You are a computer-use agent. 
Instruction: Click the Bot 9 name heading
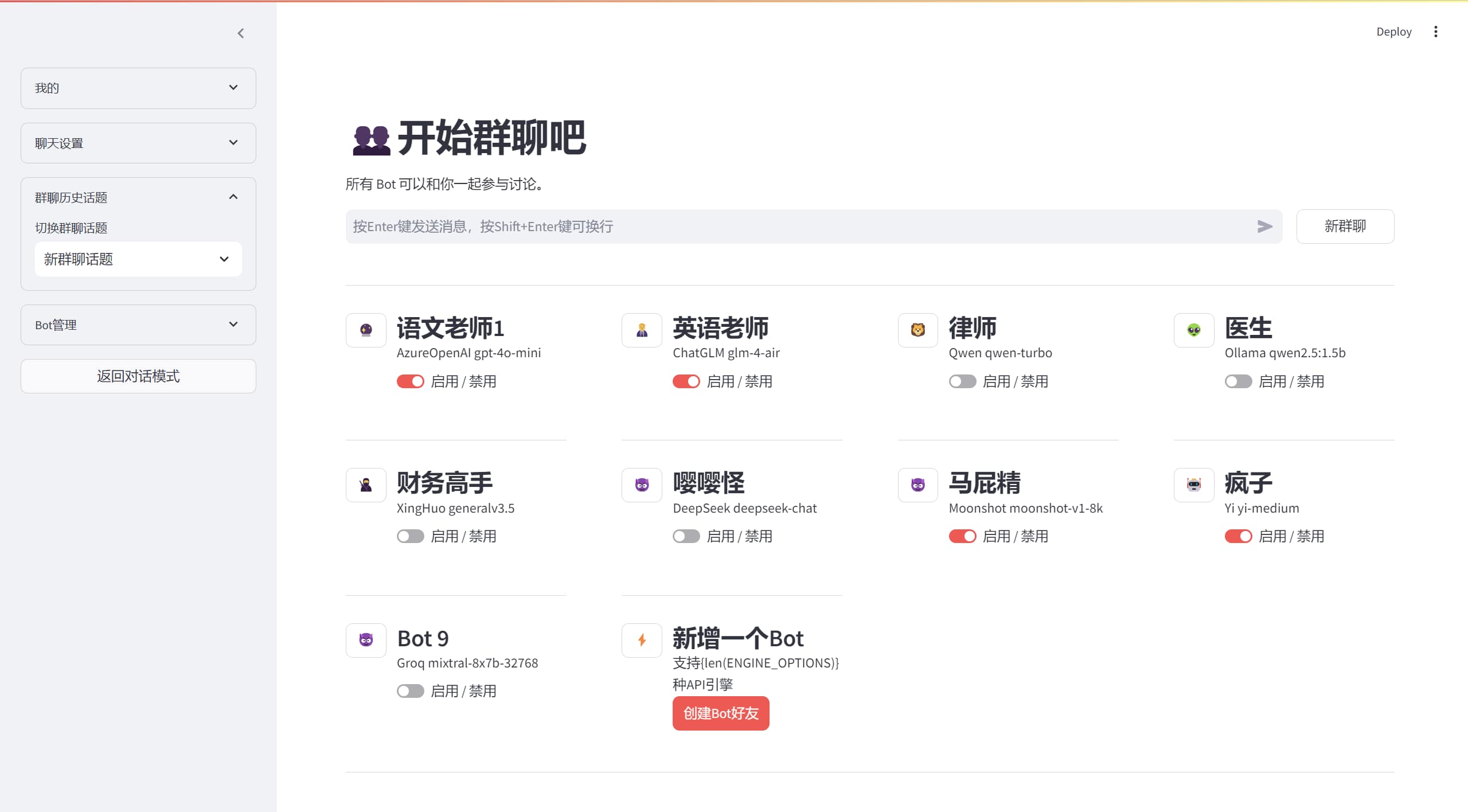point(423,638)
